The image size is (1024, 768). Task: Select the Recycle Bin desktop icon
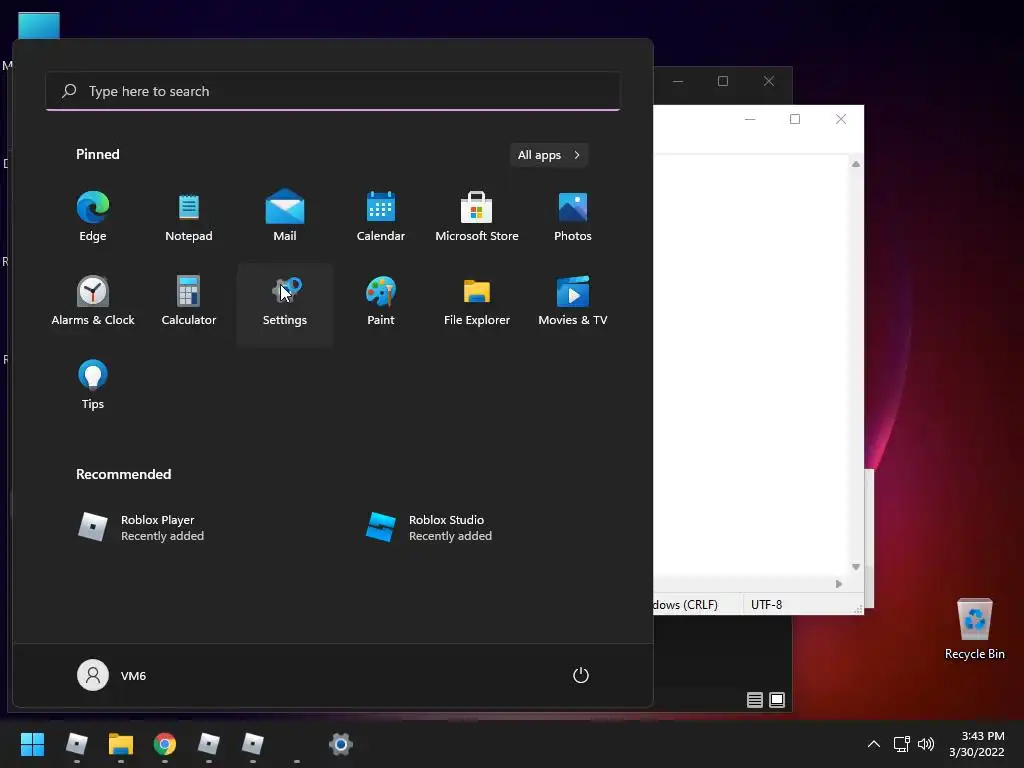tap(974, 630)
